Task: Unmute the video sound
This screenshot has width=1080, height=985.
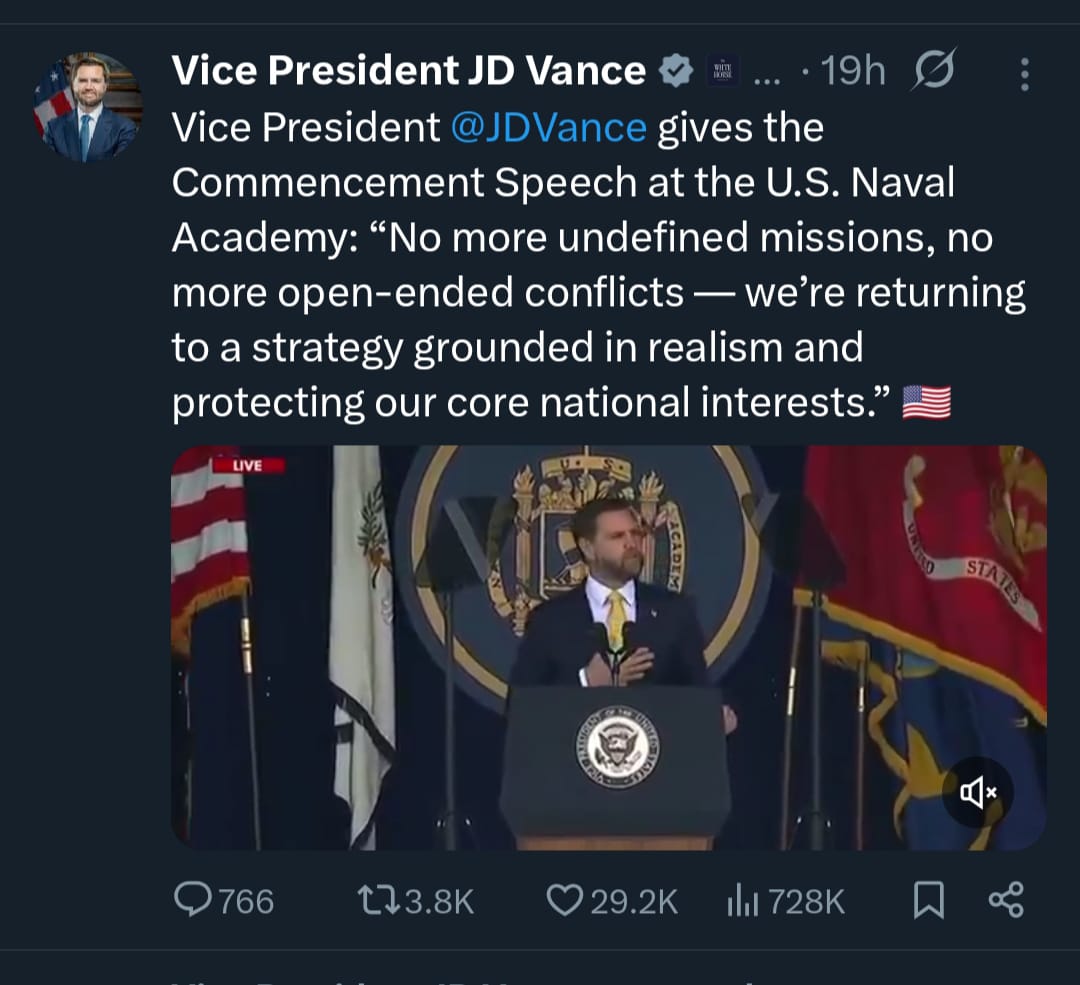Action: (977, 792)
